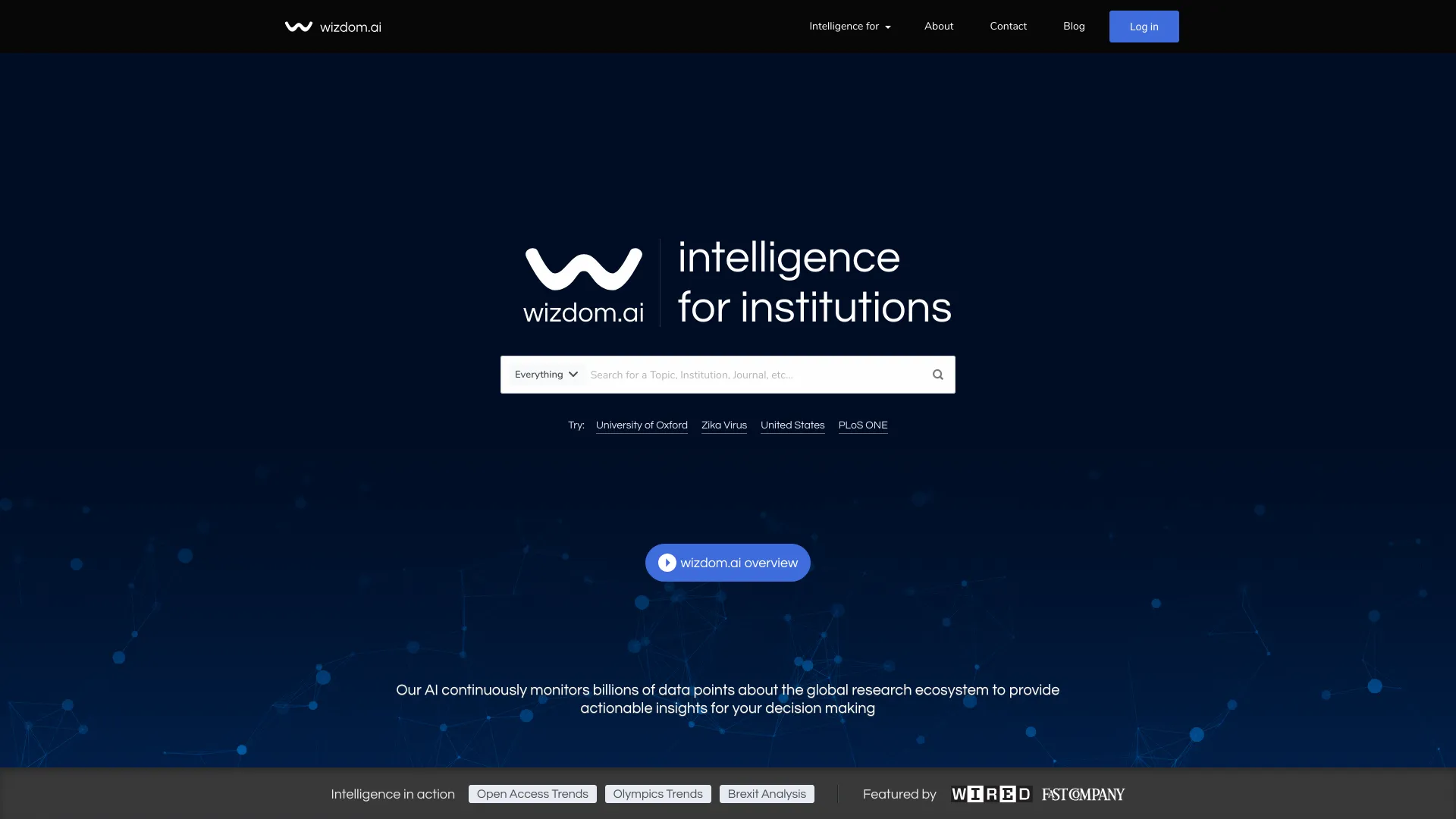Select the University of Oxford example link
This screenshot has width=1456, height=819.
(641, 425)
